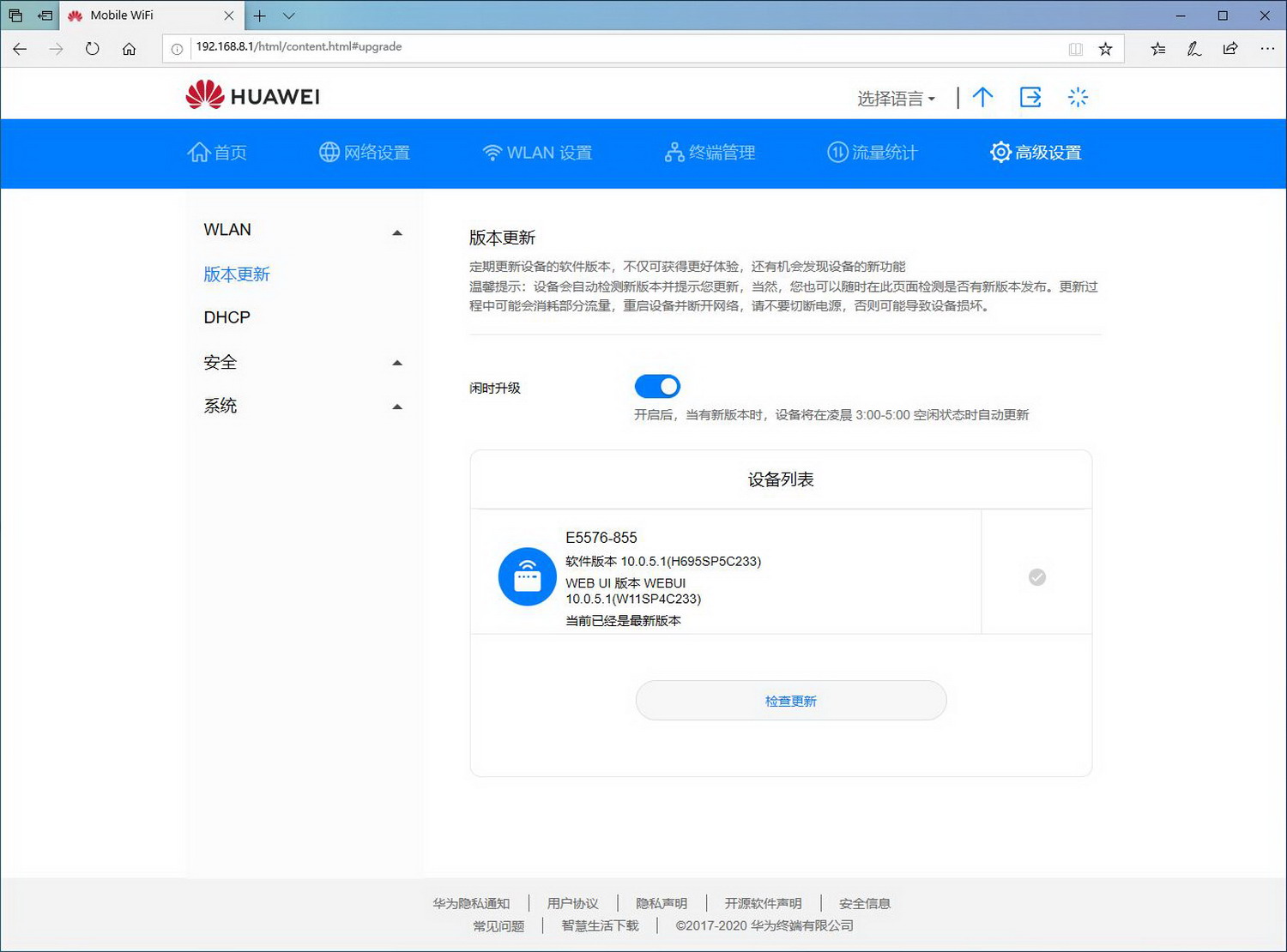Click the Huawei logo
Image resolution: width=1287 pixels, height=952 pixels.
[x=251, y=94]
